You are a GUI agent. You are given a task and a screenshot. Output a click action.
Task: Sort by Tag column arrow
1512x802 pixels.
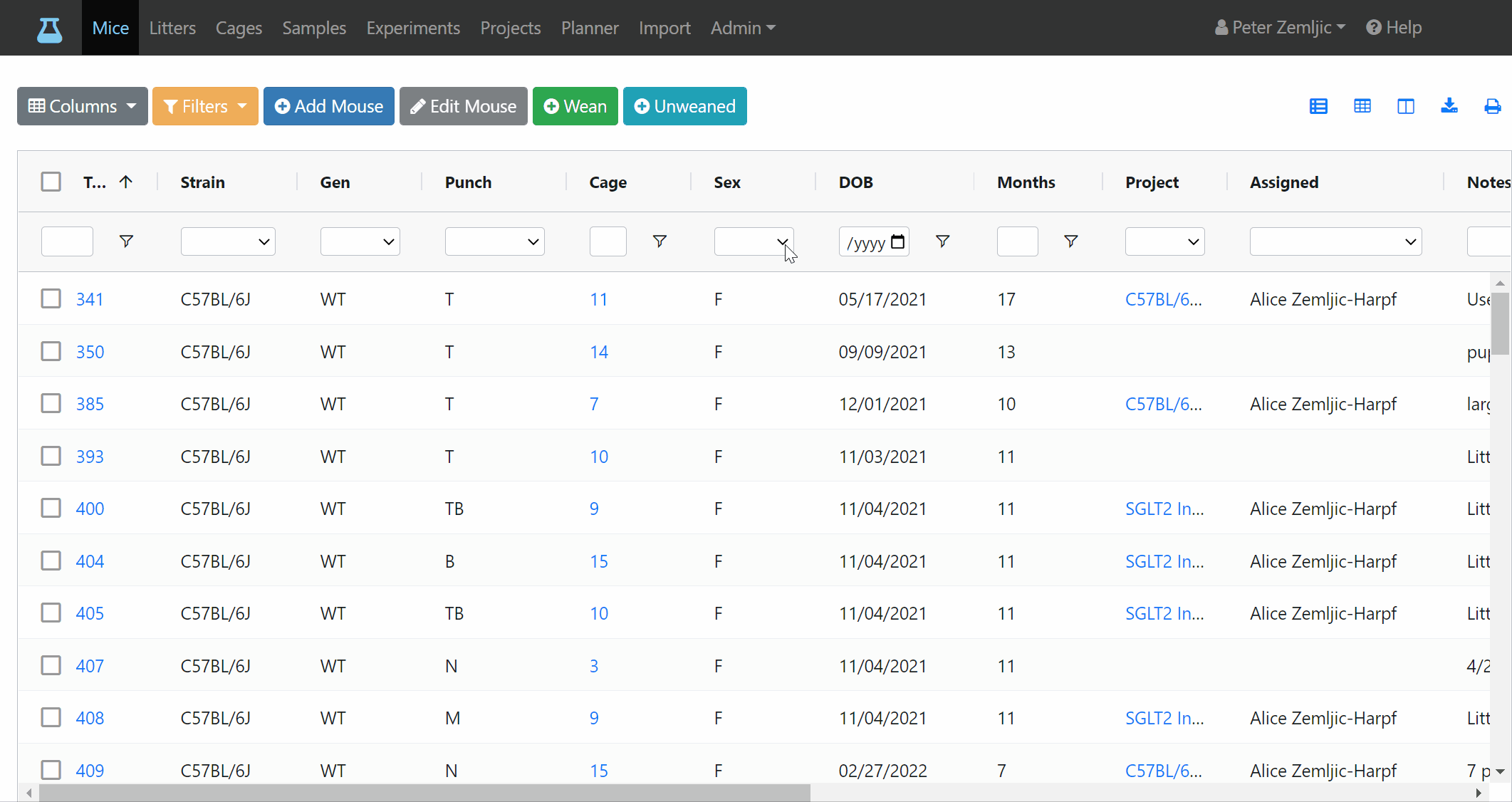(126, 182)
